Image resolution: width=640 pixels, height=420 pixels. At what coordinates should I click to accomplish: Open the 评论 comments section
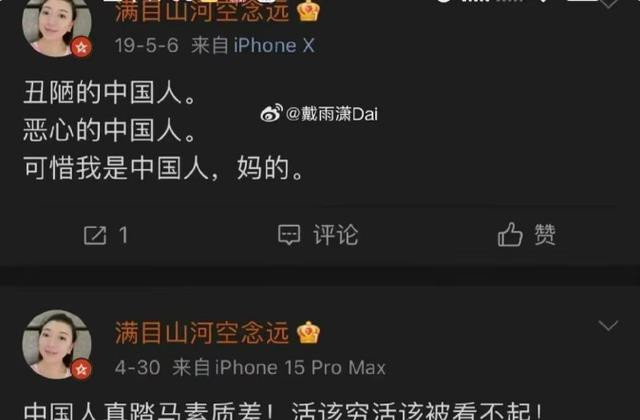336,235
